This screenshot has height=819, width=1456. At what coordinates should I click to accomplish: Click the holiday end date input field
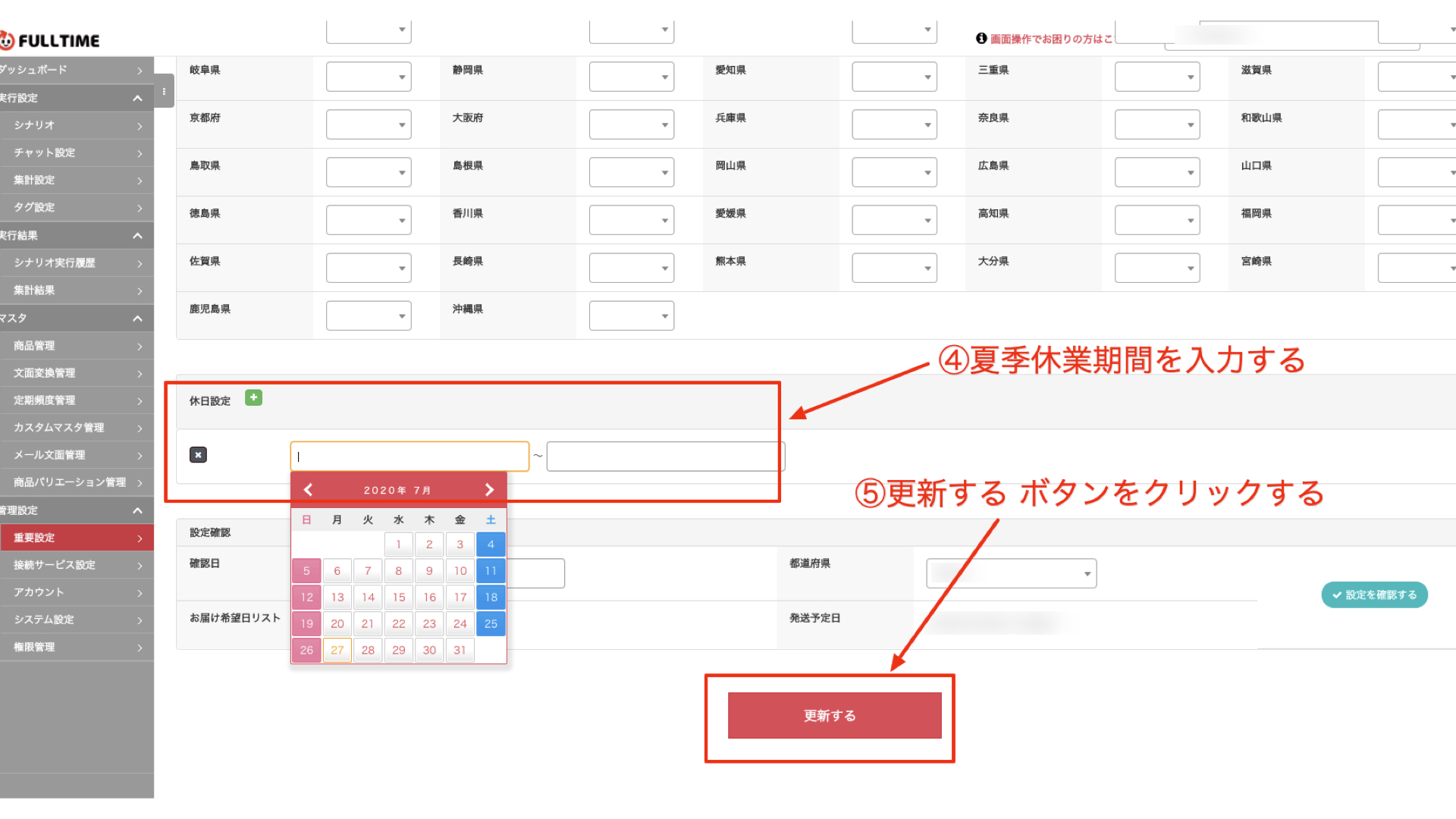665,457
